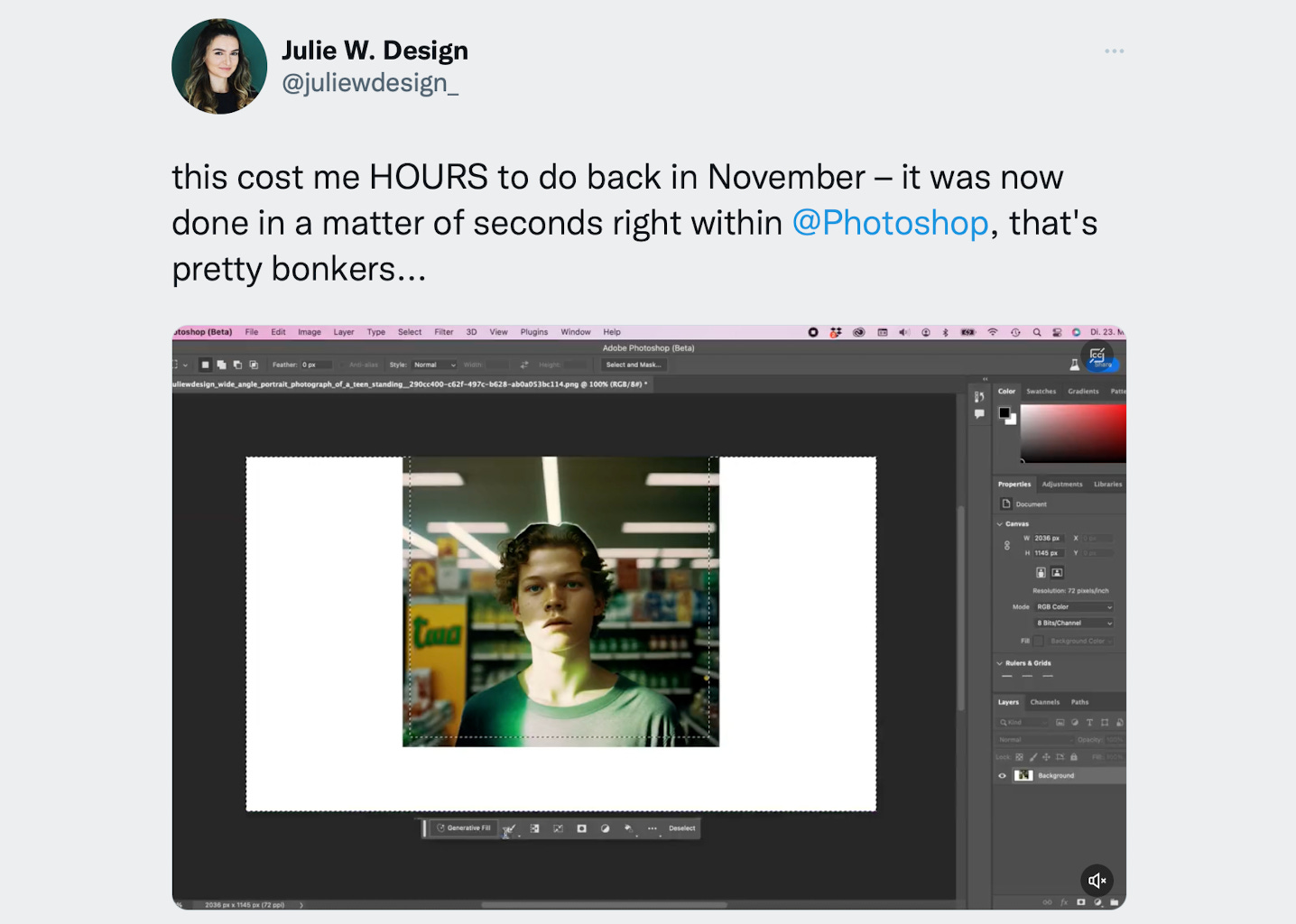Toggle shape layer filter in Layers panel
The height and width of the screenshot is (924, 1296).
(x=1105, y=723)
